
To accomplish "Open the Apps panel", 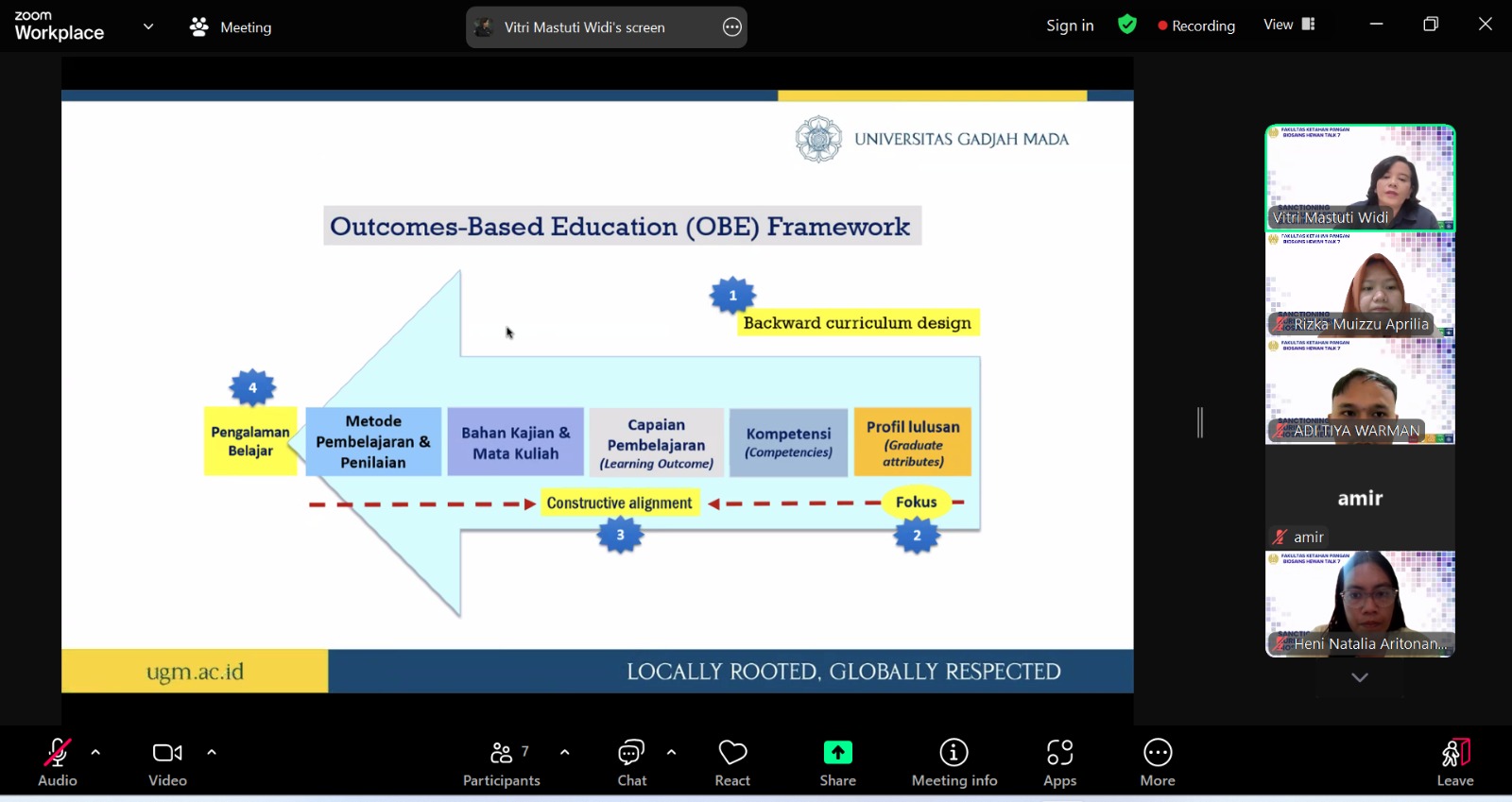I will coord(1059,762).
